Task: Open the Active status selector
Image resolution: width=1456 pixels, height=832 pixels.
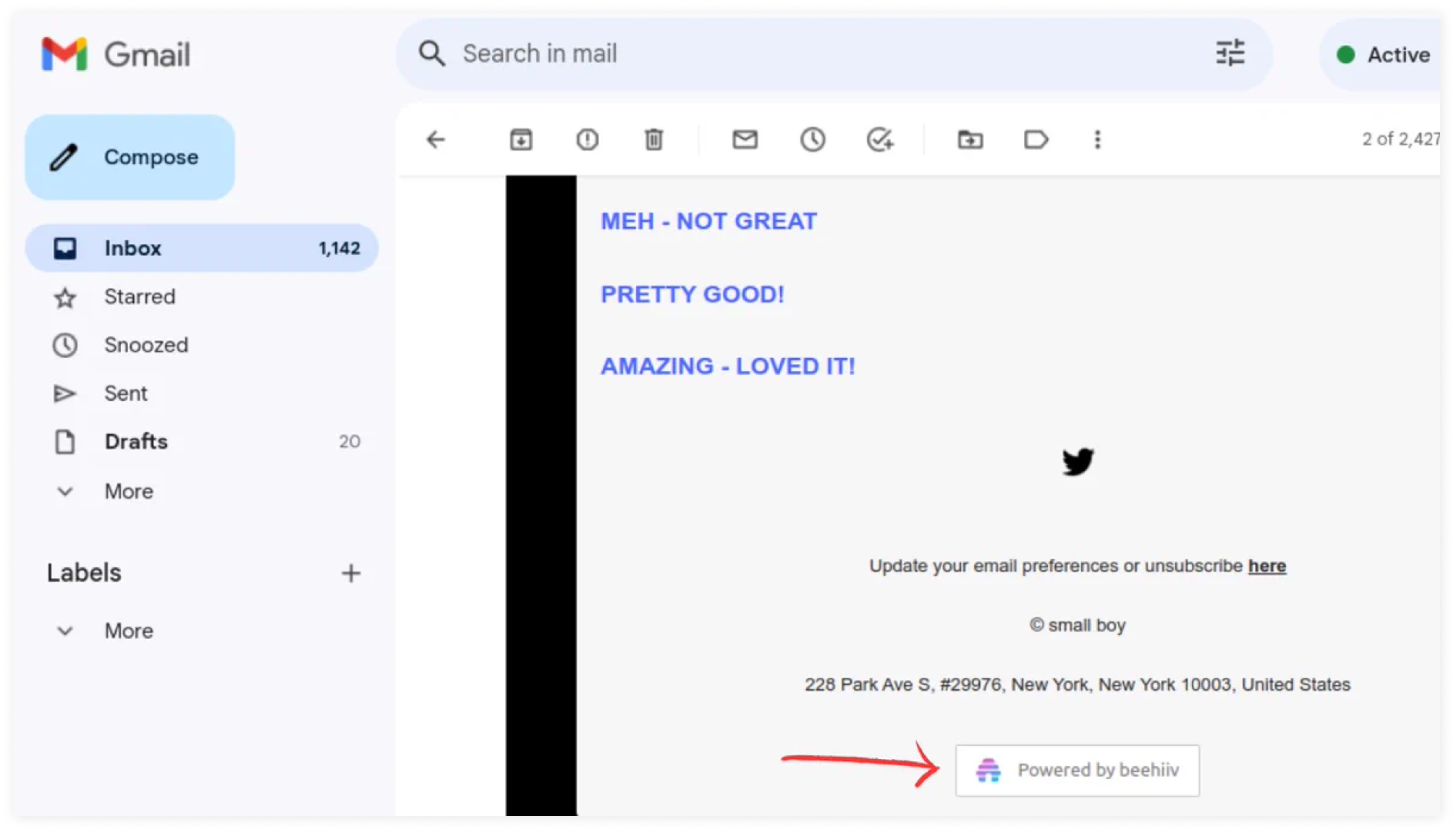Action: 1384,55
